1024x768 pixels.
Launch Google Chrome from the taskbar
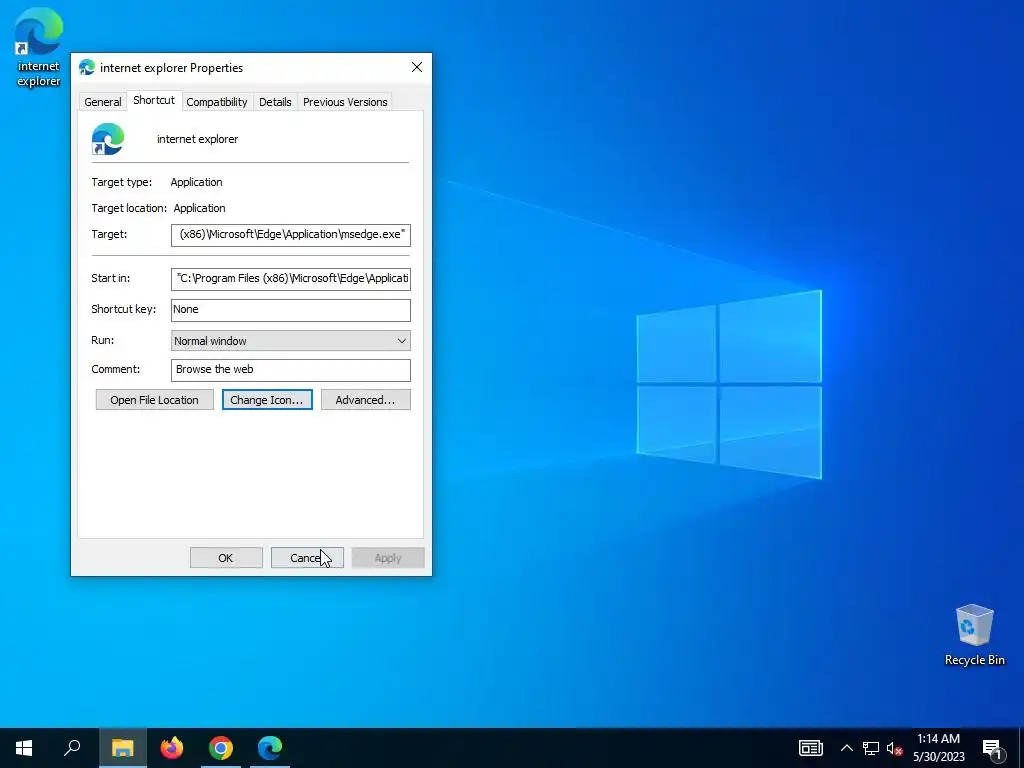pos(221,748)
